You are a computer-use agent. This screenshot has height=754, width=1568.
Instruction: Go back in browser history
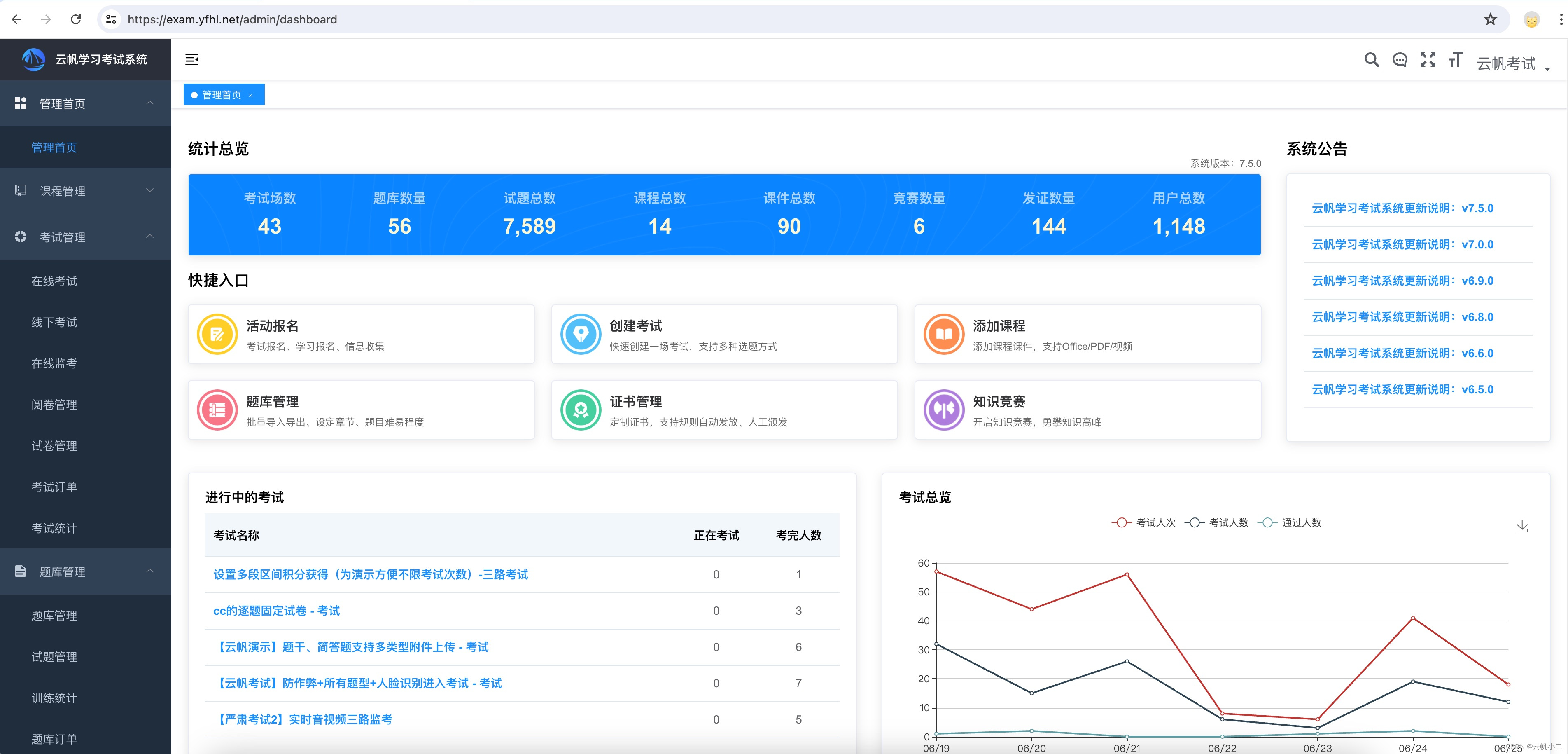pyautogui.click(x=17, y=19)
